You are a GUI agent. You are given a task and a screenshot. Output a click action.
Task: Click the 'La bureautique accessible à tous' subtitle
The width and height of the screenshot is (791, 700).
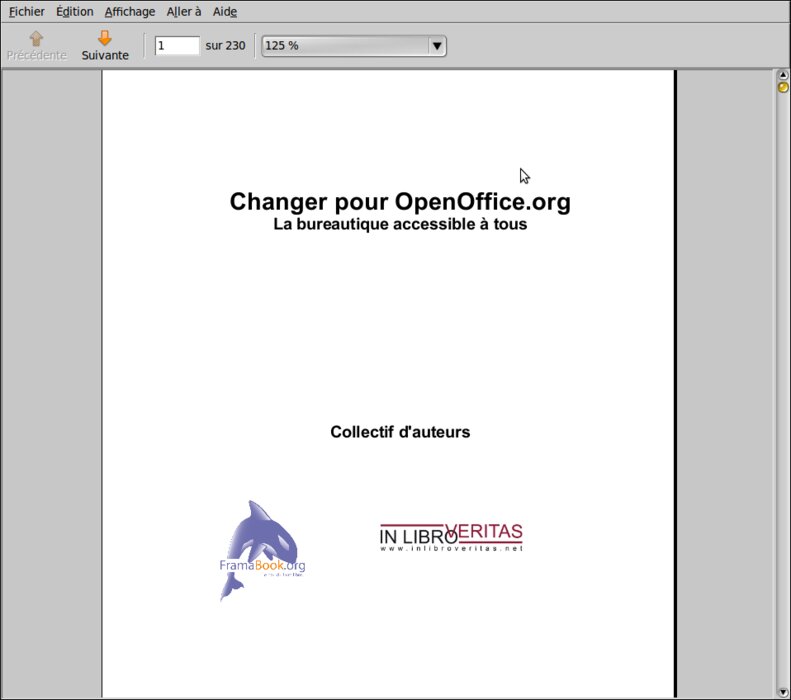coord(400,224)
